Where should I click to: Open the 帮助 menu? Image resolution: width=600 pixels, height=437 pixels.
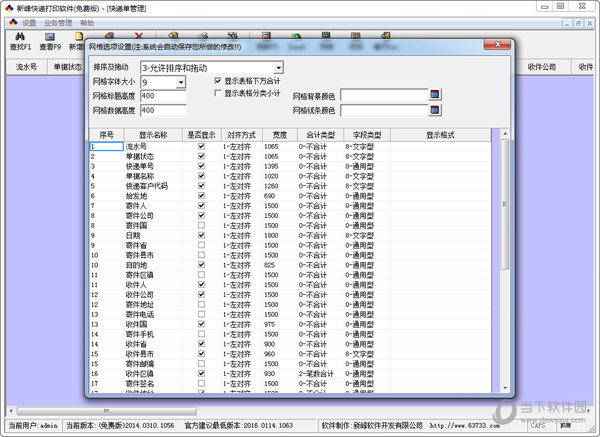[87, 23]
